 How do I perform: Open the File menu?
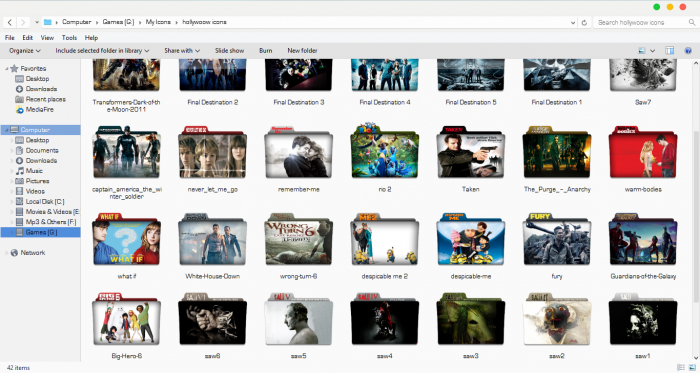point(9,37)
